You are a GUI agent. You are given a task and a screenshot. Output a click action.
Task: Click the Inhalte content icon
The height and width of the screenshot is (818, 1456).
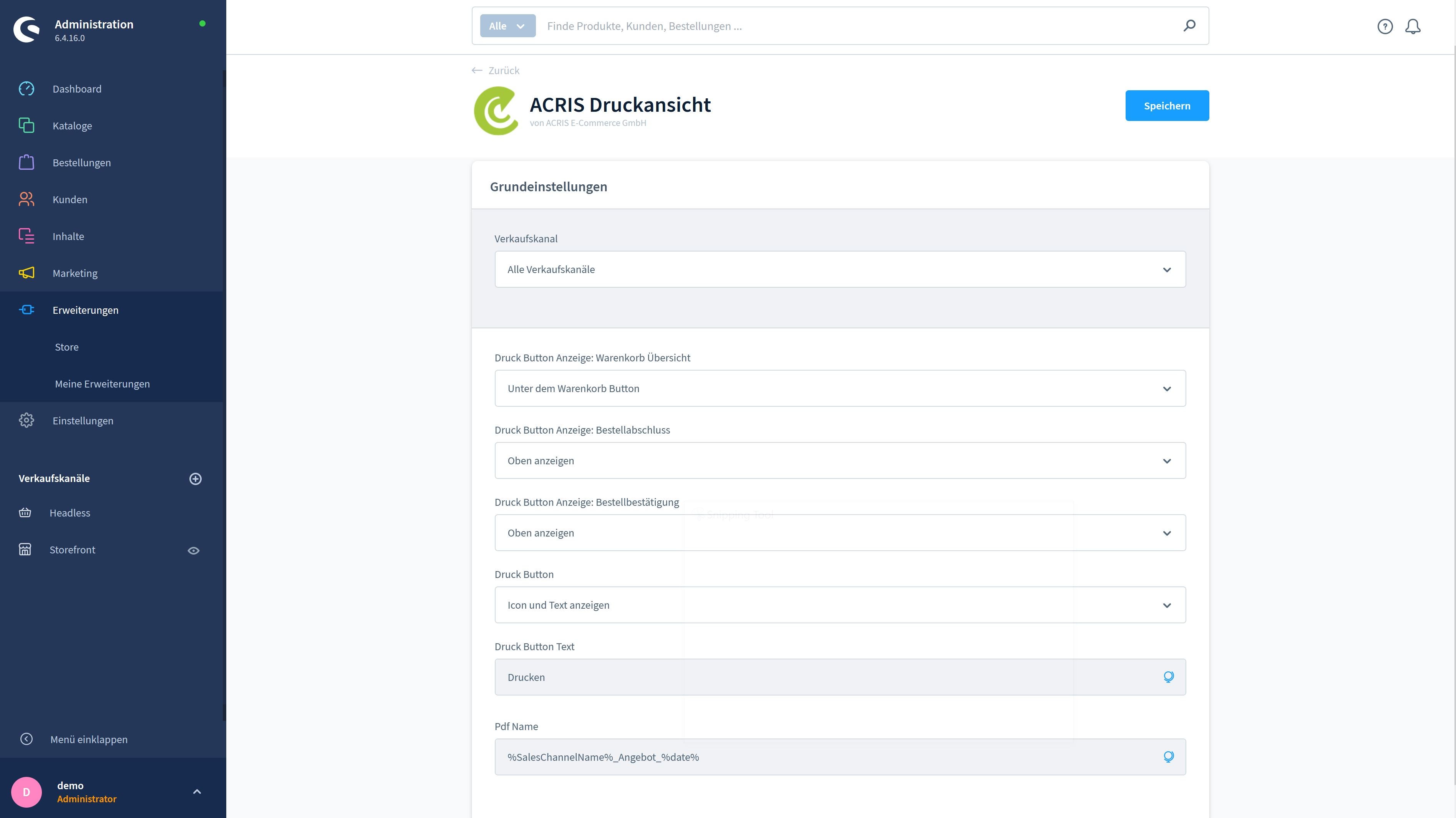26,236
